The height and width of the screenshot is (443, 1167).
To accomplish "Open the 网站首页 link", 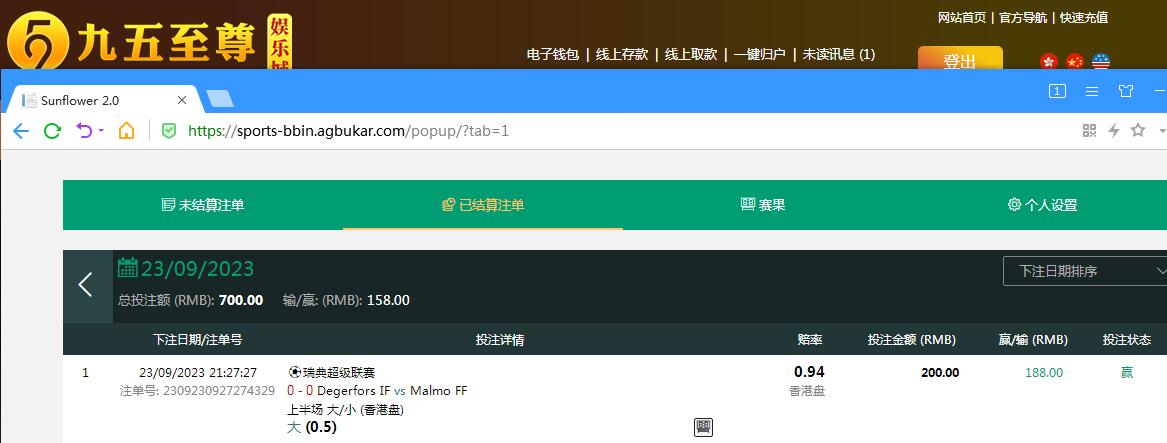I will pos(962,18).
